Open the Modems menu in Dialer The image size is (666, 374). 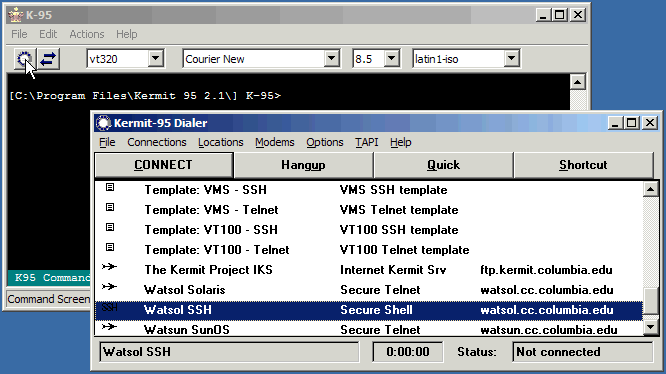click(274, 142)
